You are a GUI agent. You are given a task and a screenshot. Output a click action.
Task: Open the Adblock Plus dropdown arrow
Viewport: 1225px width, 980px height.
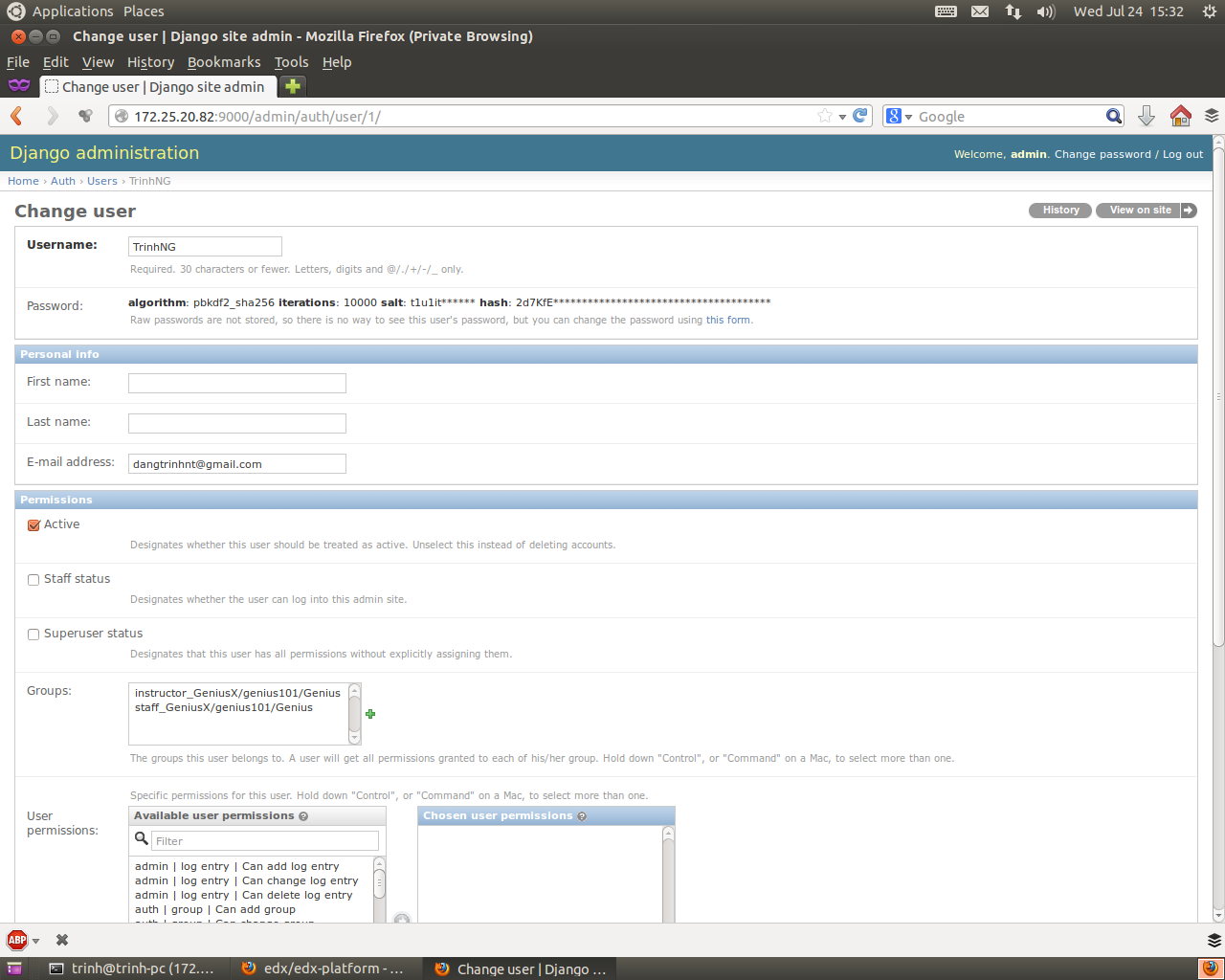[36, 941]
